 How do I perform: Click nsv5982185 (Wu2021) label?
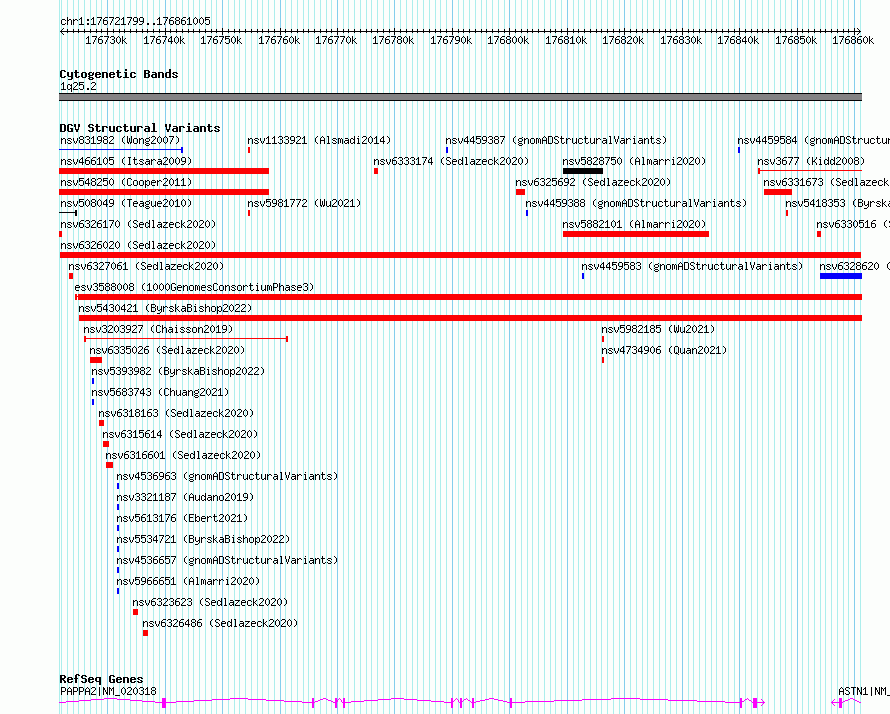[658, 329]
